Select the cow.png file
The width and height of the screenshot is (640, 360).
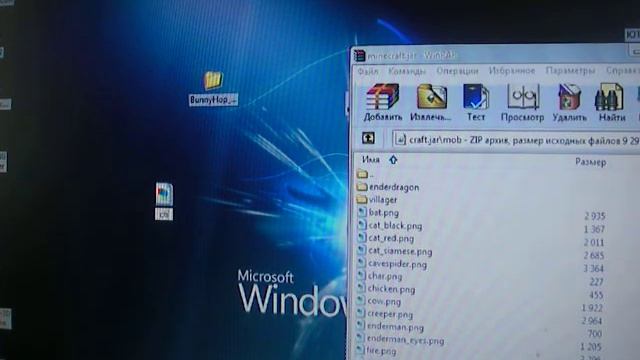click(x=379, y=302)
